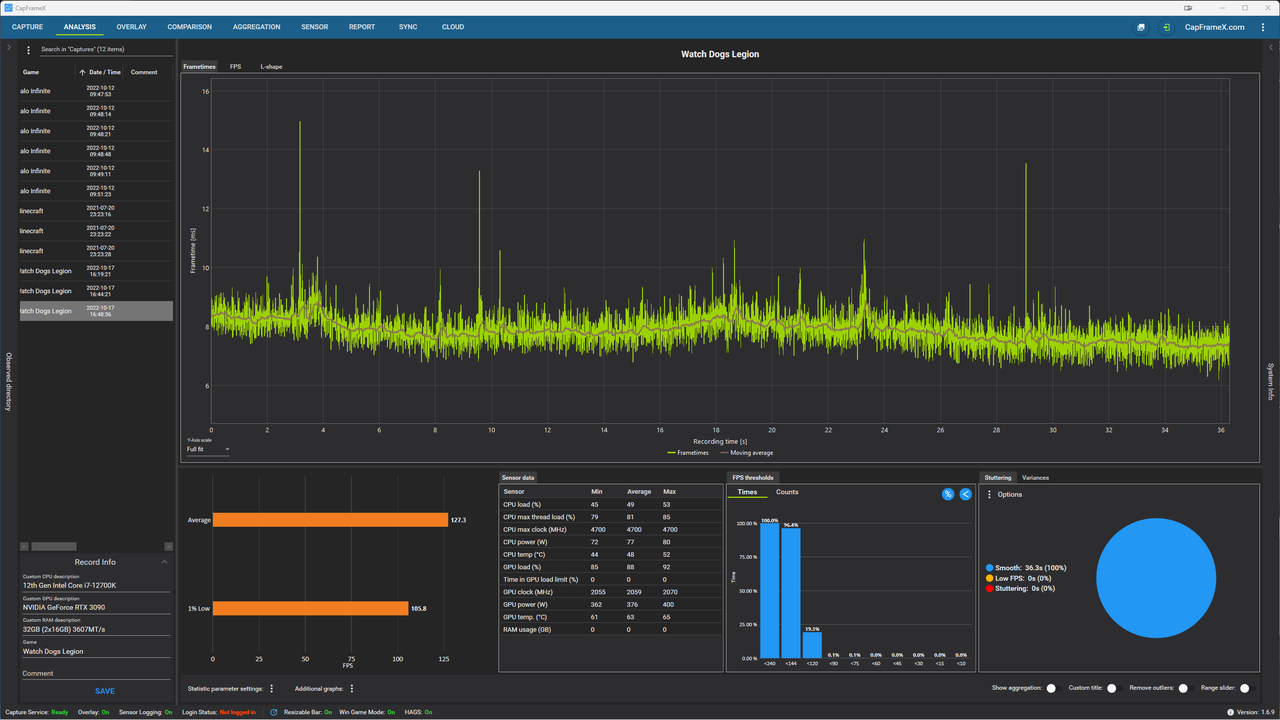
Task: Toggle the Moving average legend series
Action: pos(746,453)
